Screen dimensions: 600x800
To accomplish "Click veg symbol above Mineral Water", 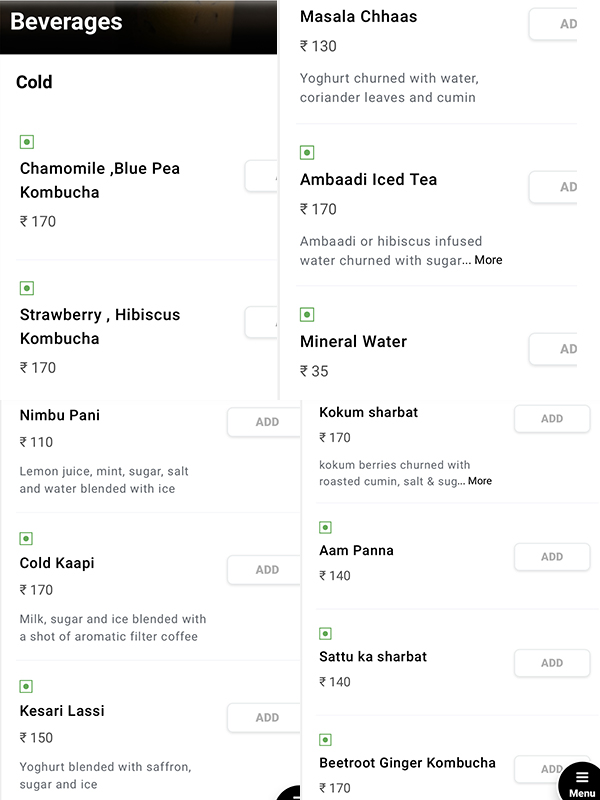I will [307, 315].
